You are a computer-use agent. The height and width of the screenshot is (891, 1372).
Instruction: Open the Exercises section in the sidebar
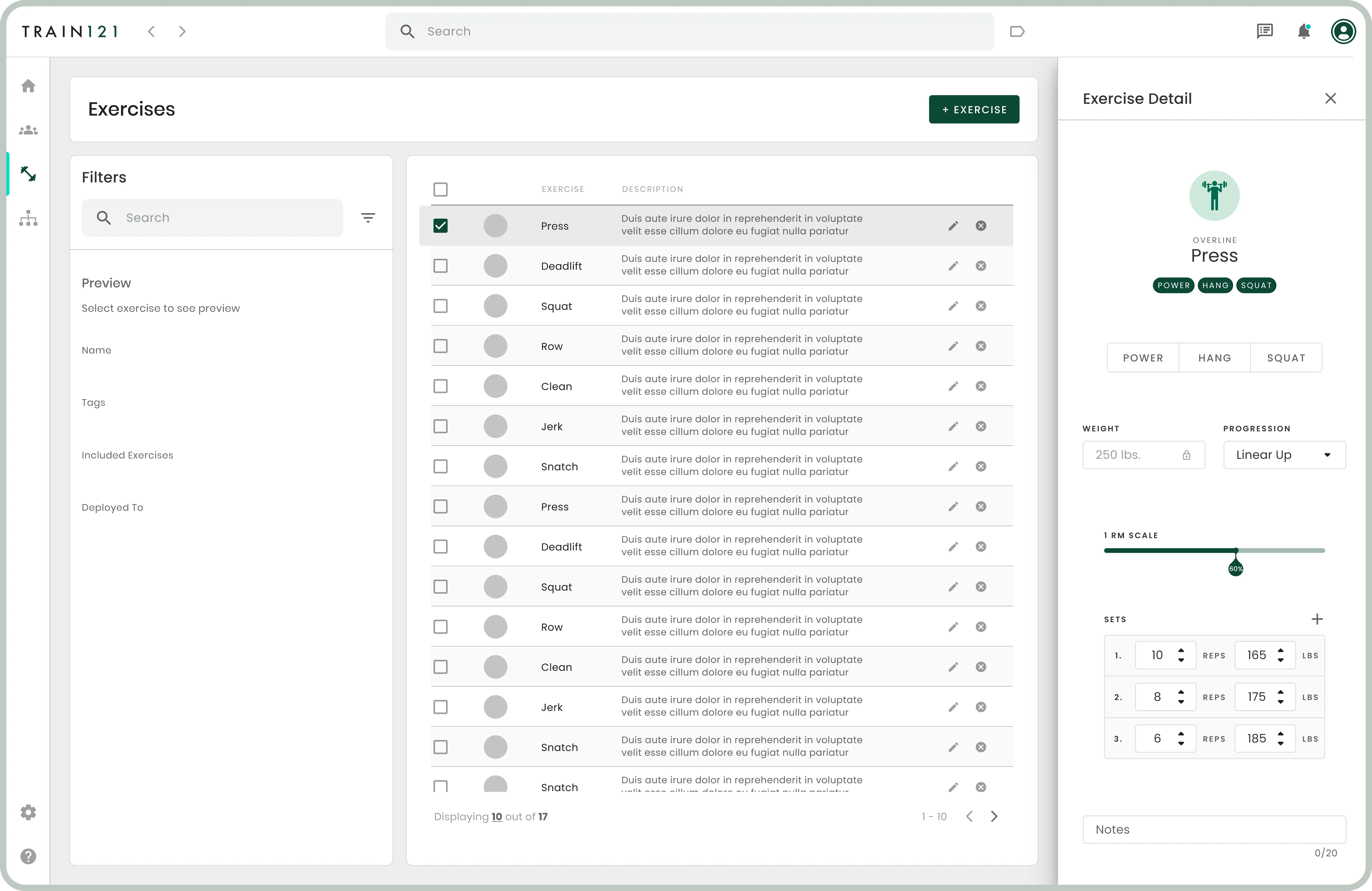[x=28, y=174]
